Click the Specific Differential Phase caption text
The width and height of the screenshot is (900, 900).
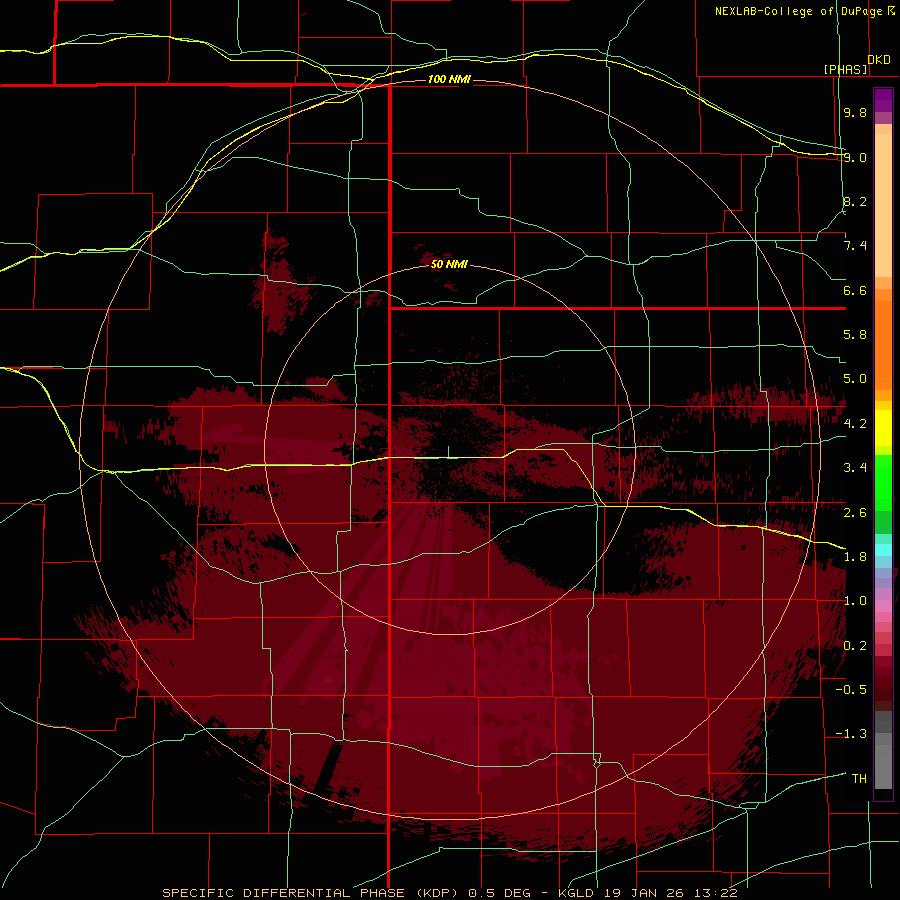click(x=450, y=893)
